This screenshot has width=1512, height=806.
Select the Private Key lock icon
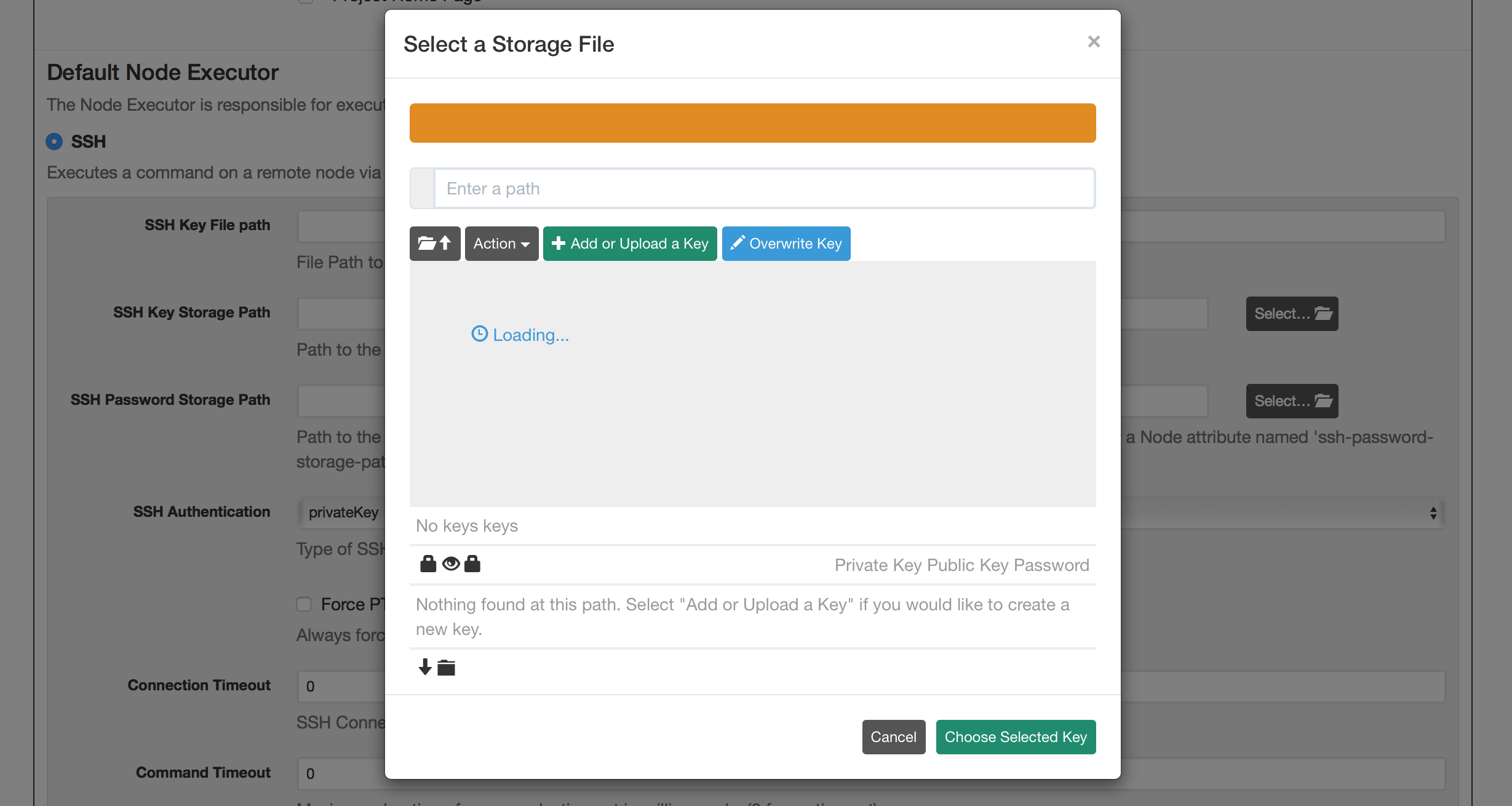click(x=428, y=564)
